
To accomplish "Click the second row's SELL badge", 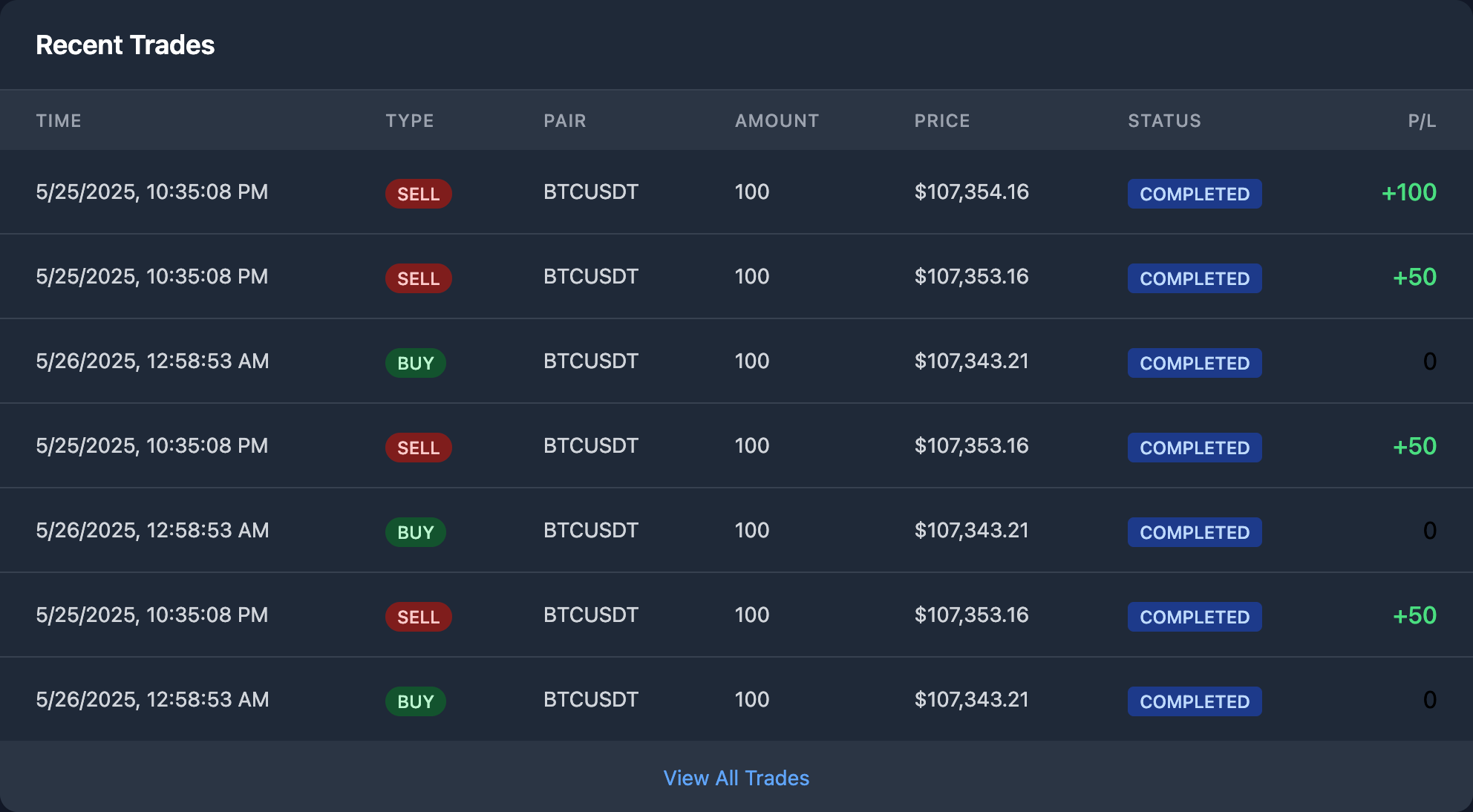I will point(418,278).
